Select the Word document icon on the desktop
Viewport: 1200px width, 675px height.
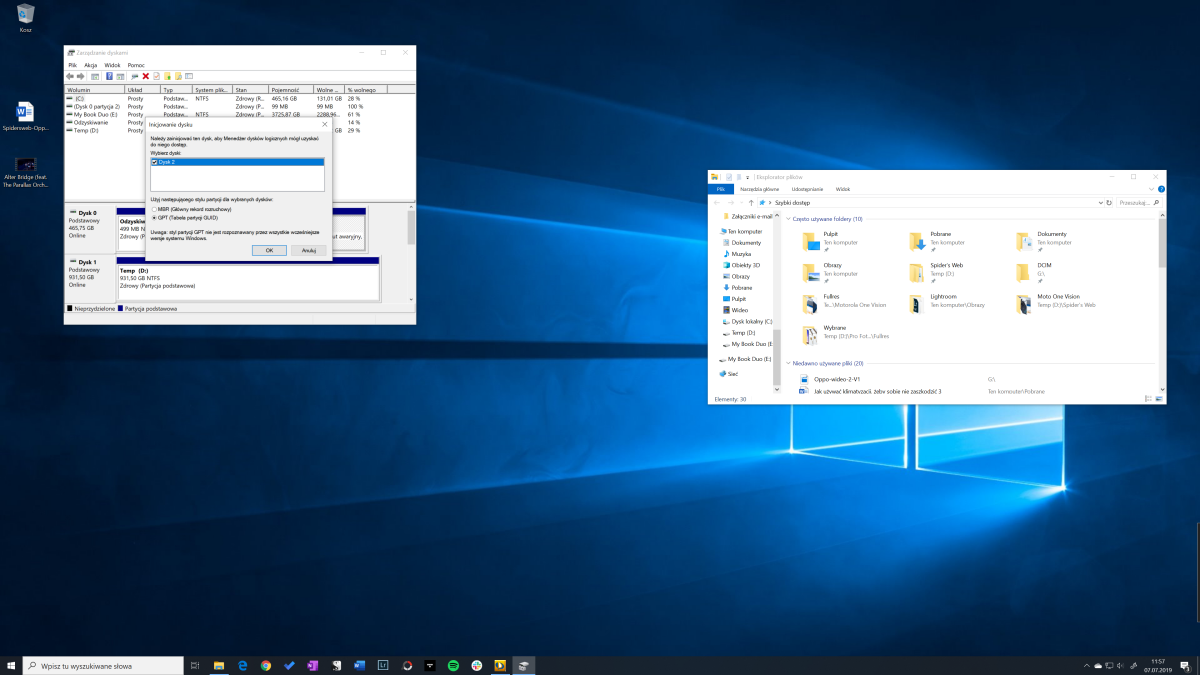pos(26,116)
